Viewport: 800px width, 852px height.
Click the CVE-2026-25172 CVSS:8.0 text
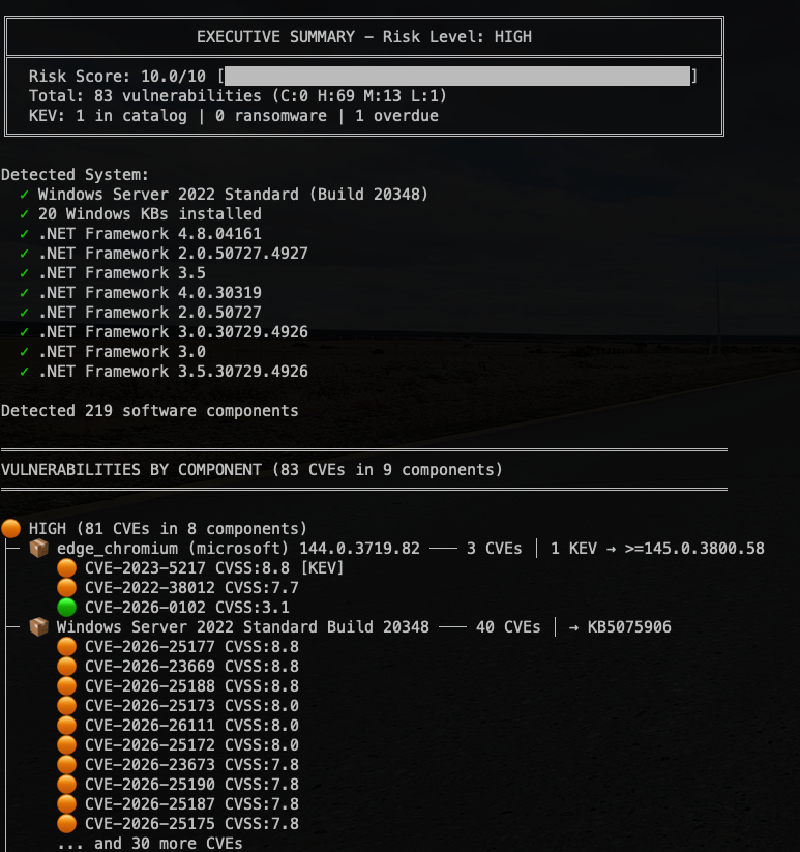(x=192, y=745)
